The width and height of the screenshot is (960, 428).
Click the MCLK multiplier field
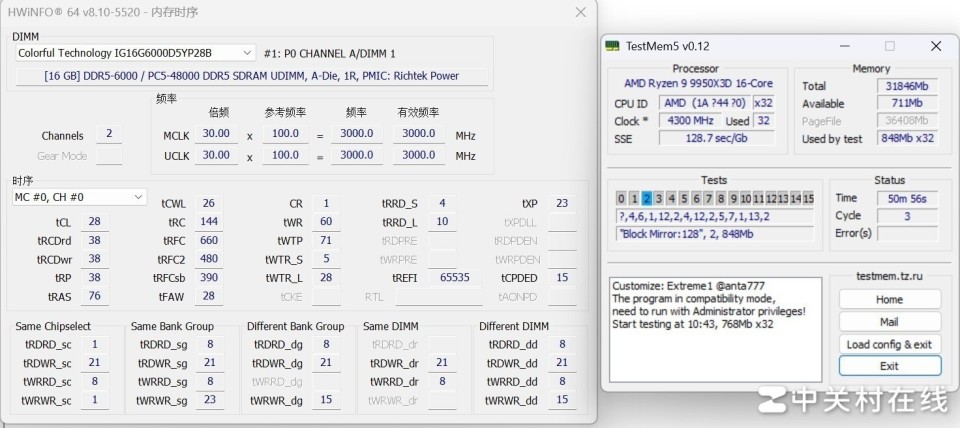point(215,134)
